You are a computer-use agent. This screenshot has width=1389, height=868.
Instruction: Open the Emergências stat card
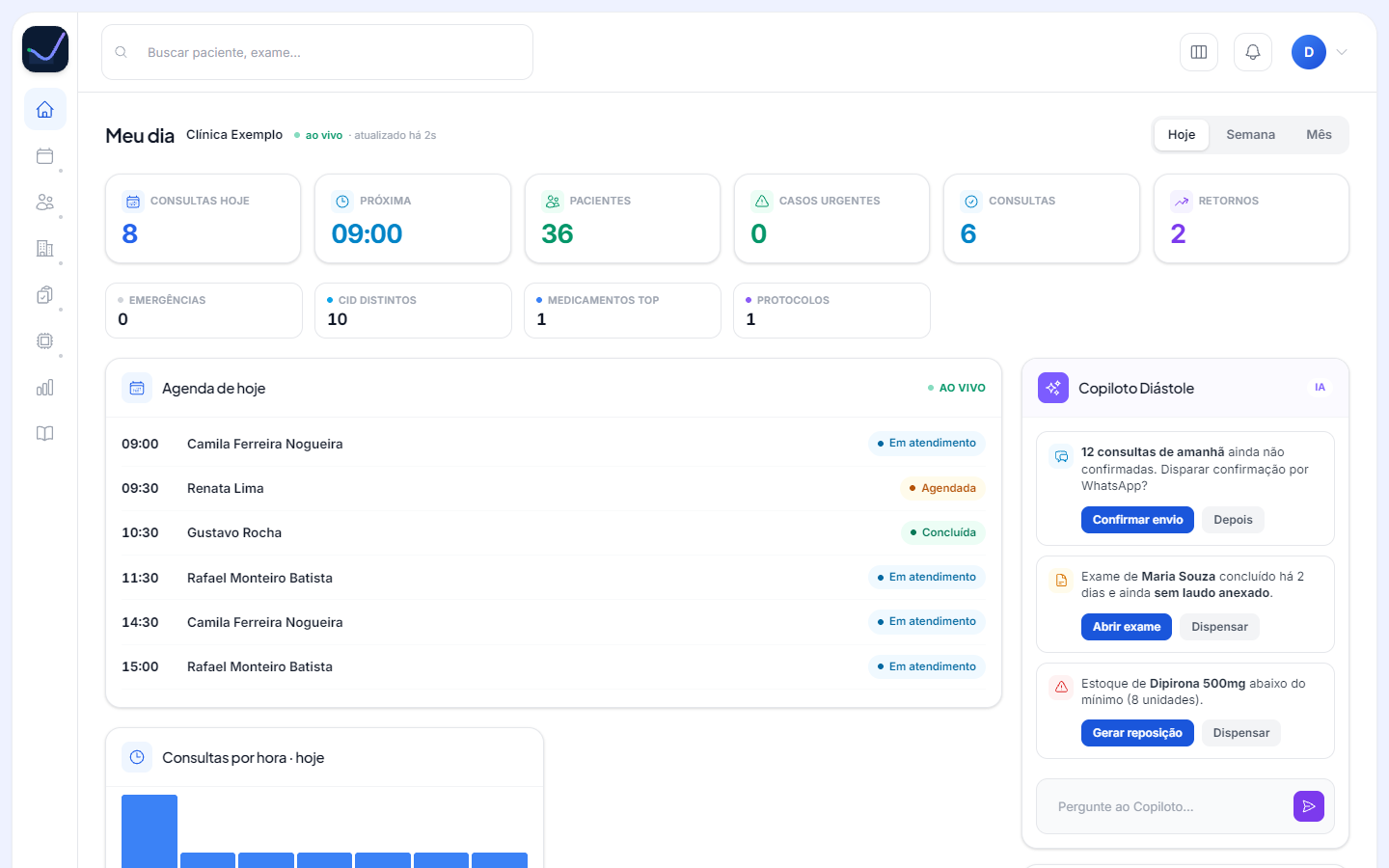[204, 311]
